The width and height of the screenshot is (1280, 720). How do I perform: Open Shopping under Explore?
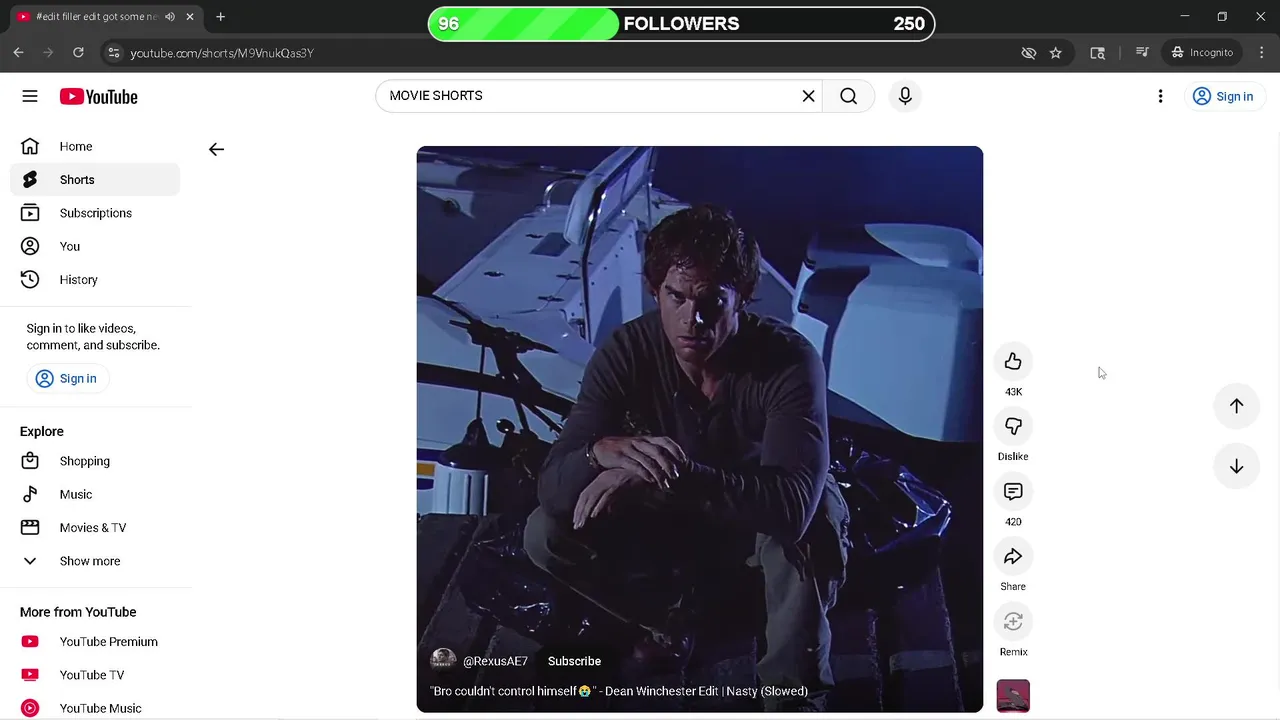pyautogui.click(x=95, y=461)
